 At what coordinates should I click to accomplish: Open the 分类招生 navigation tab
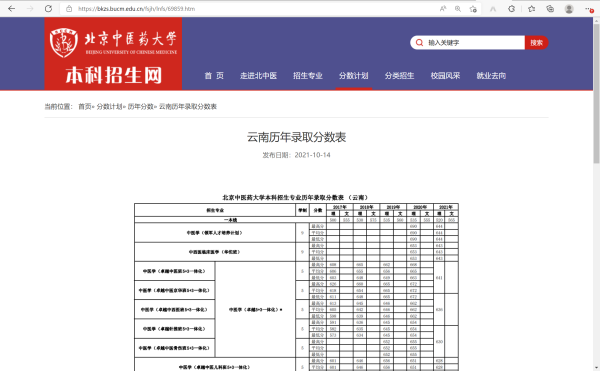coord(399,76)
